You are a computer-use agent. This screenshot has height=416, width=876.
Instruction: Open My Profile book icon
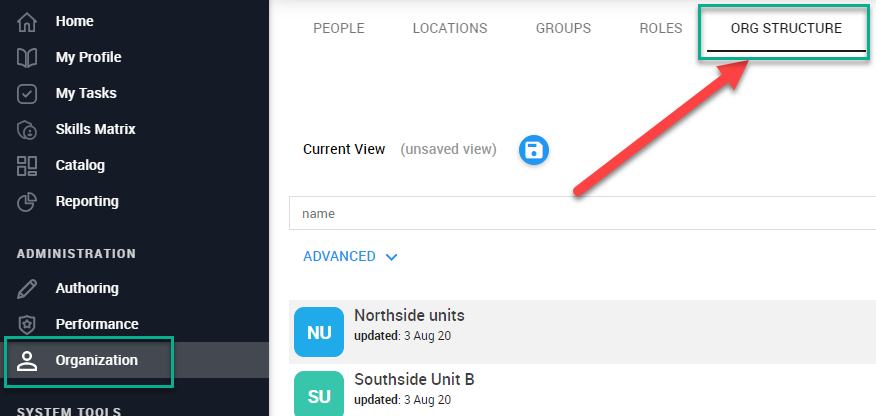27,58
